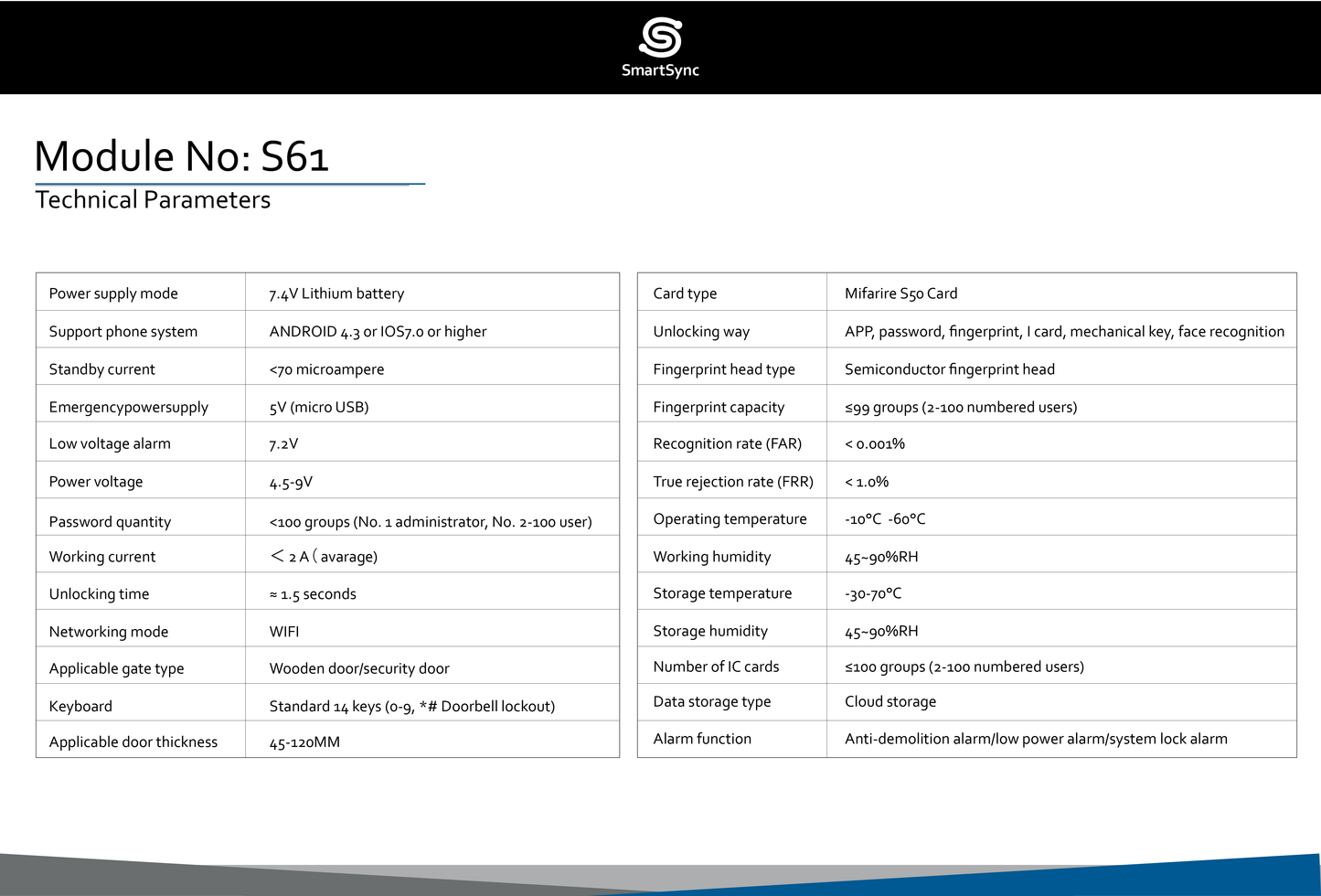Image resolution: width=1321 pixels, height=896 pixels.
Task: Click the Fingerprint head type label
Action: pyautogui.click(x=719, y=368)
